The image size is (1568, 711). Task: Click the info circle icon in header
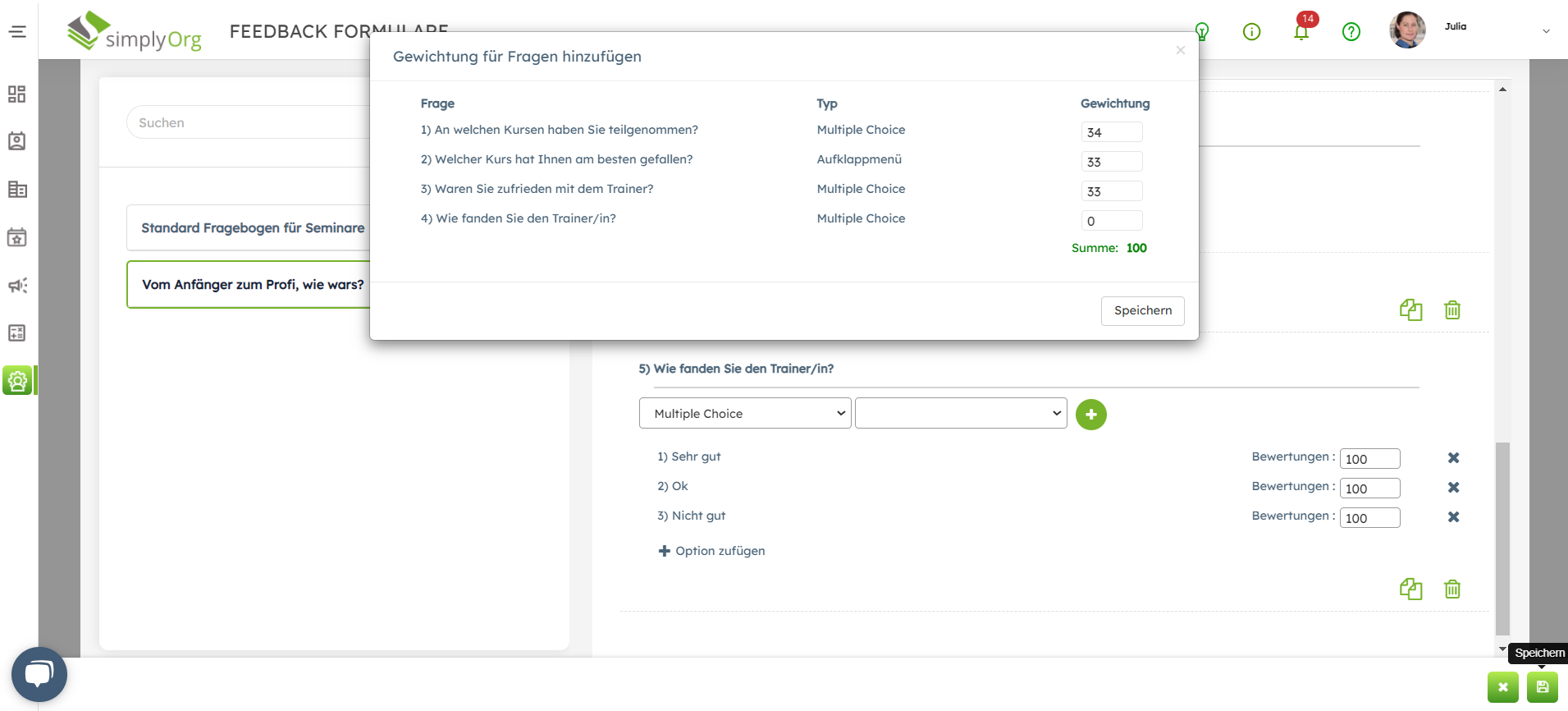(x=1251, y=32)
